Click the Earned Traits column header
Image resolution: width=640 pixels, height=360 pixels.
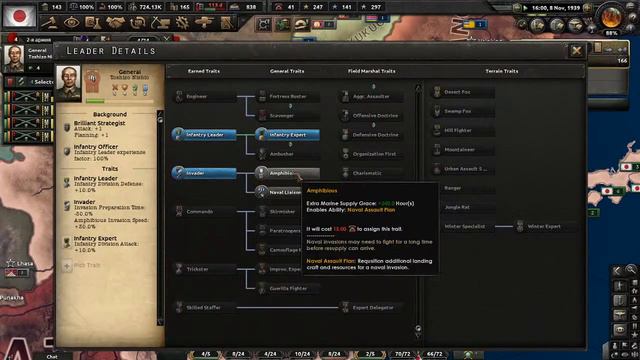pos(204,71)
